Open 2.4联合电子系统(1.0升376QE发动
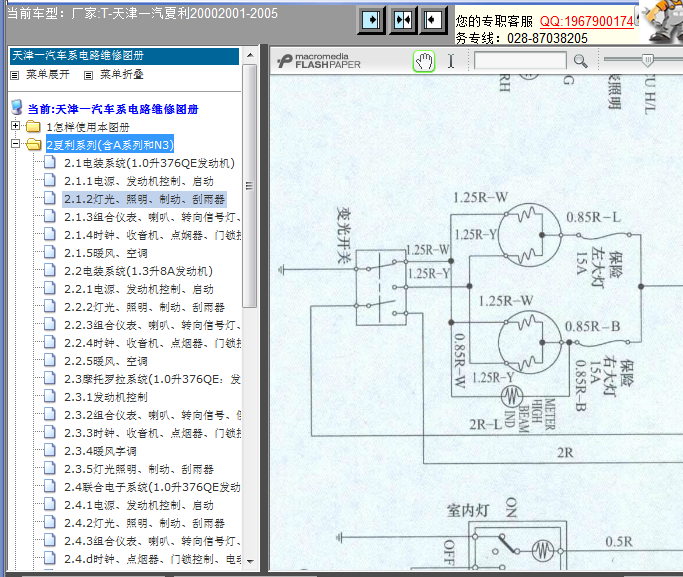683x577 pixels. [152, 487]
